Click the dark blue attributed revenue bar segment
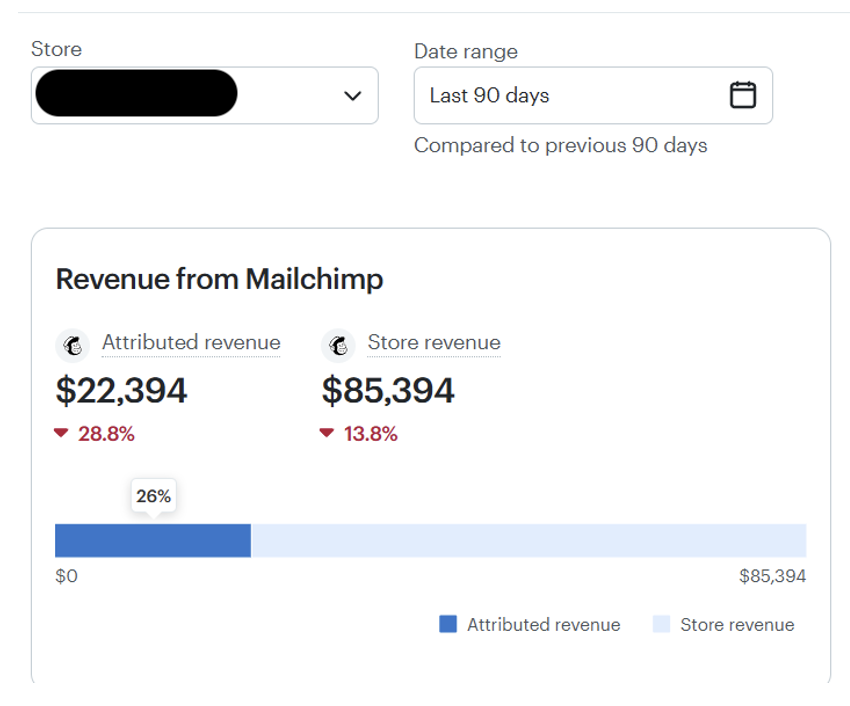This screenshot has width=850, height=706. tap(152, 540)
